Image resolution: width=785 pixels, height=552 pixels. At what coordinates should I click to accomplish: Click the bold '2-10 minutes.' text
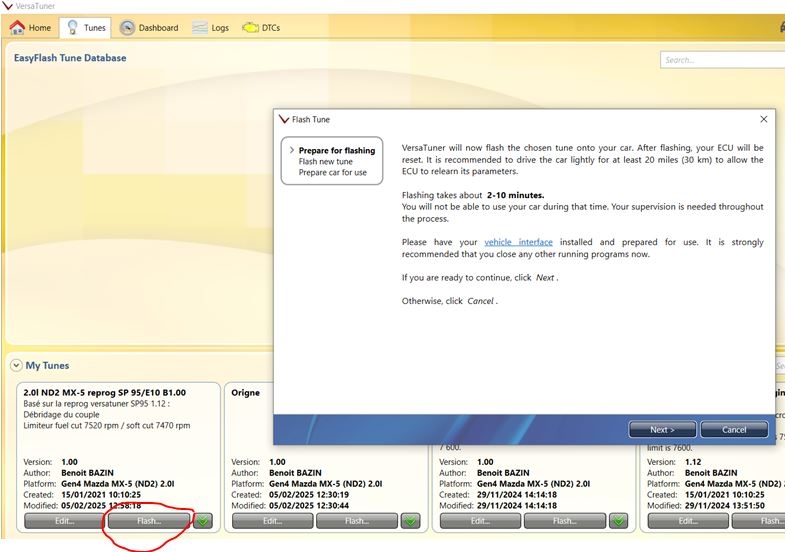515,195
